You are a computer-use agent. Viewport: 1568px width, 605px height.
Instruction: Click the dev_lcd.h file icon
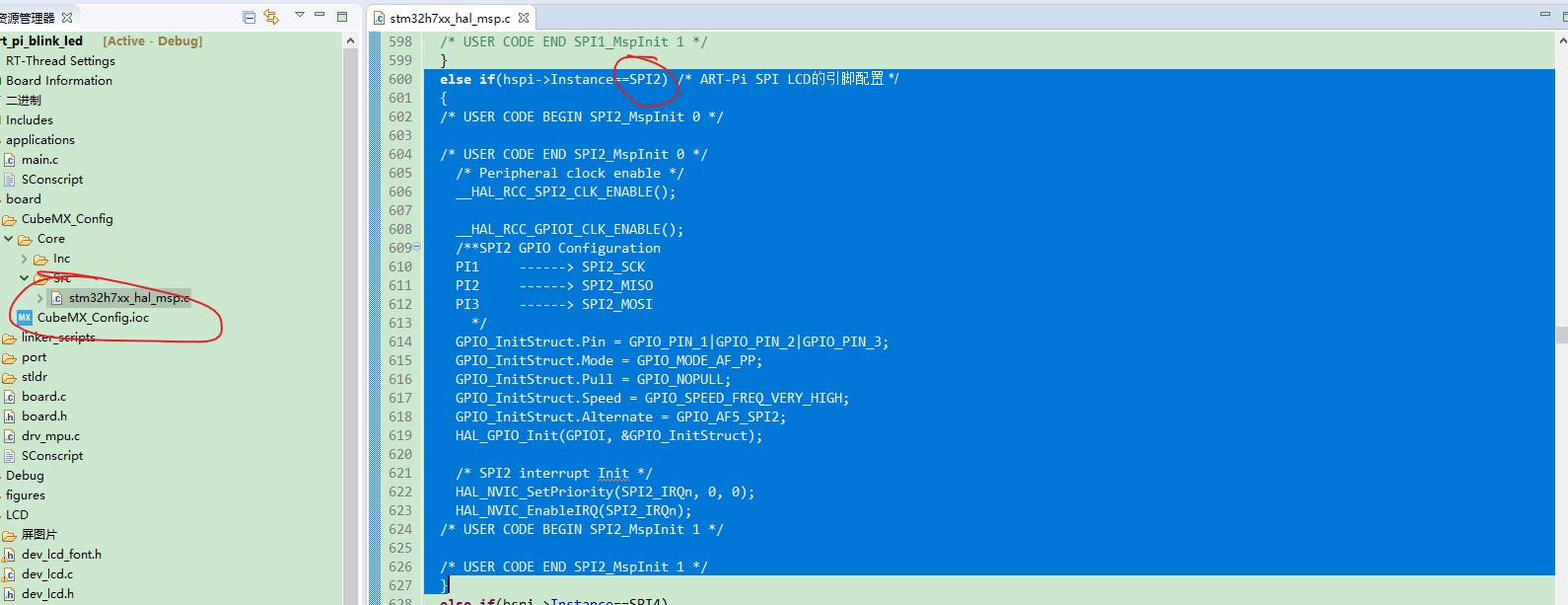coord(9,594)
